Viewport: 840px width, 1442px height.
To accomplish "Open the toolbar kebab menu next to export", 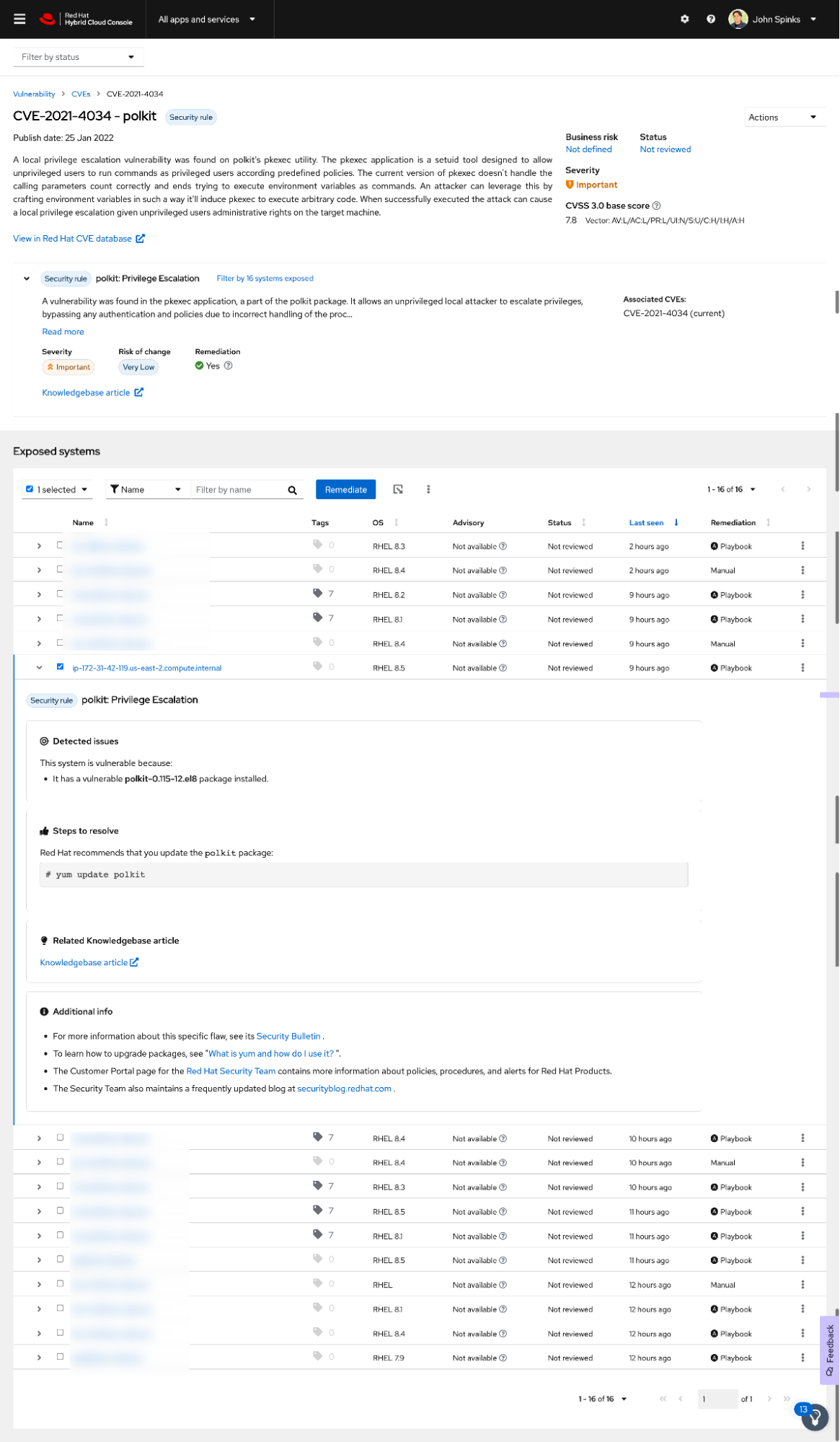I will click(x=428, y=490).
